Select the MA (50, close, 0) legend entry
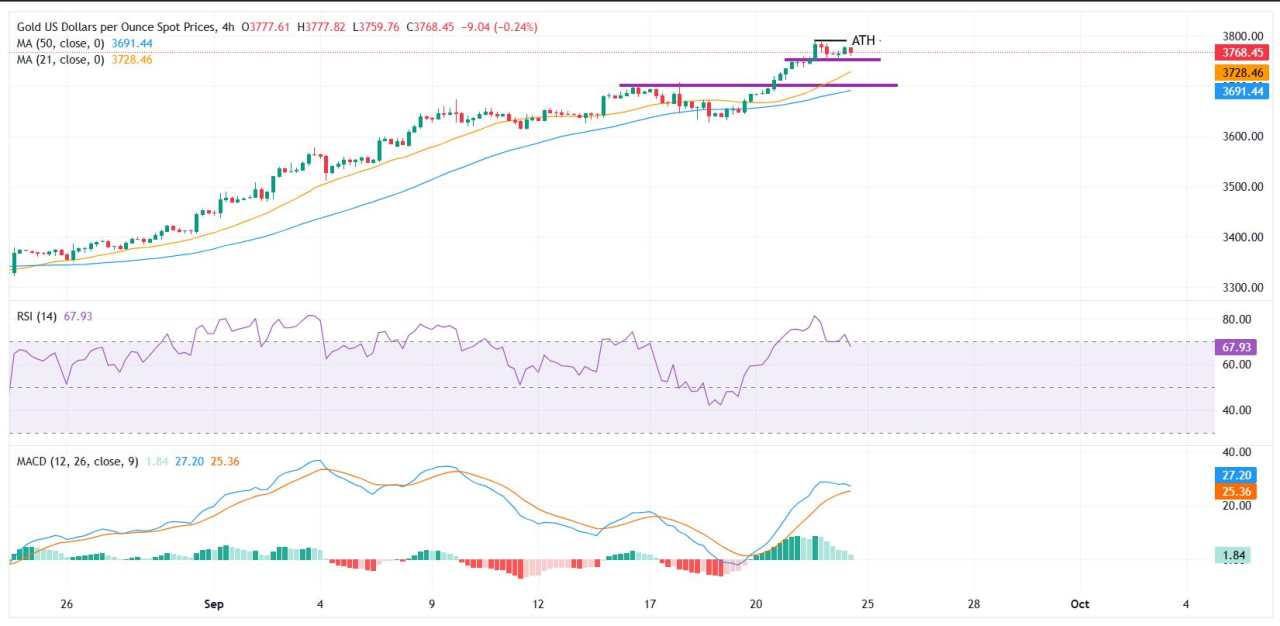Screen dimensions: 1280x626 [63, 44]
